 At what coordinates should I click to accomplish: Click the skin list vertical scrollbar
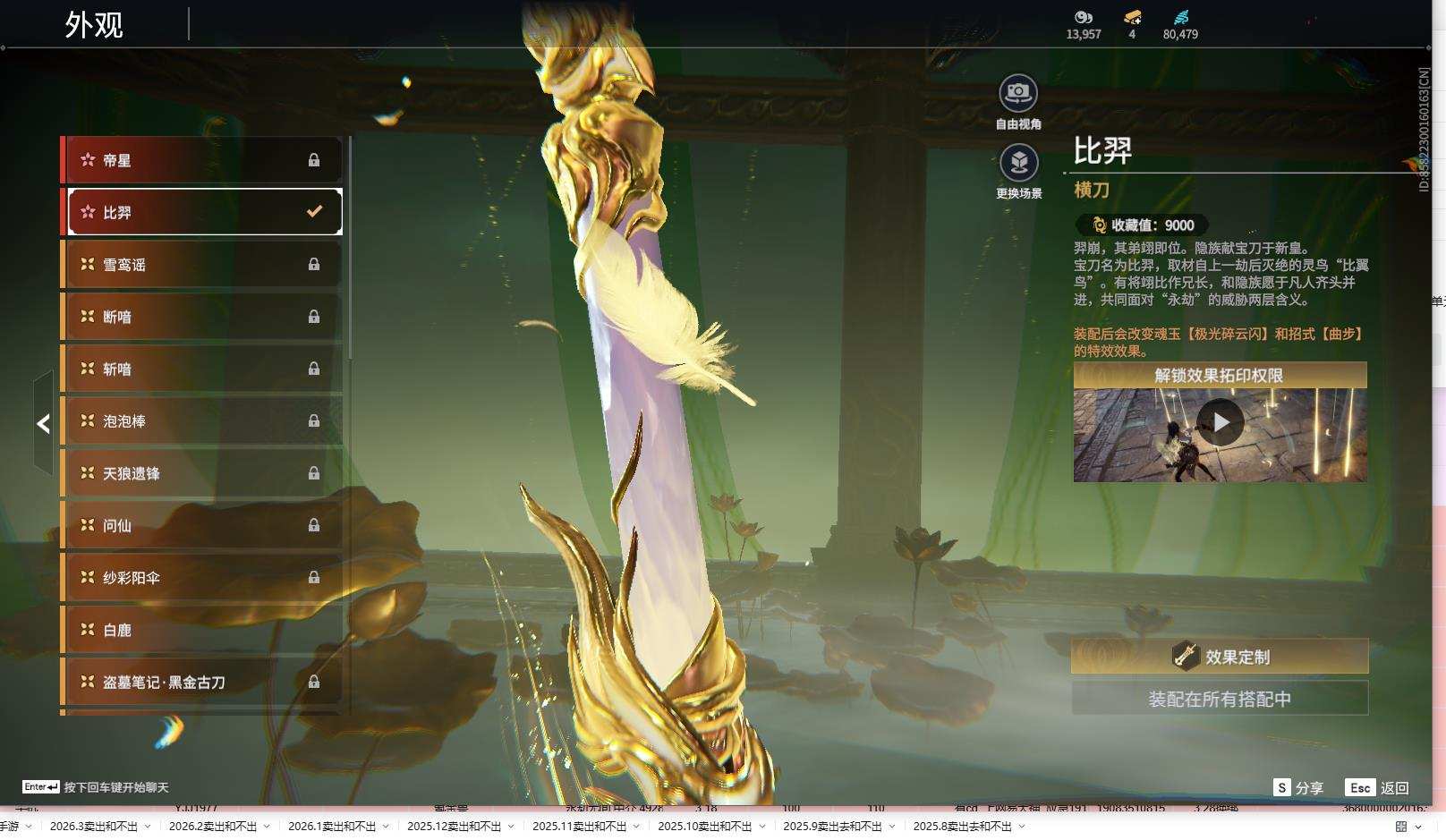(349, 248)
